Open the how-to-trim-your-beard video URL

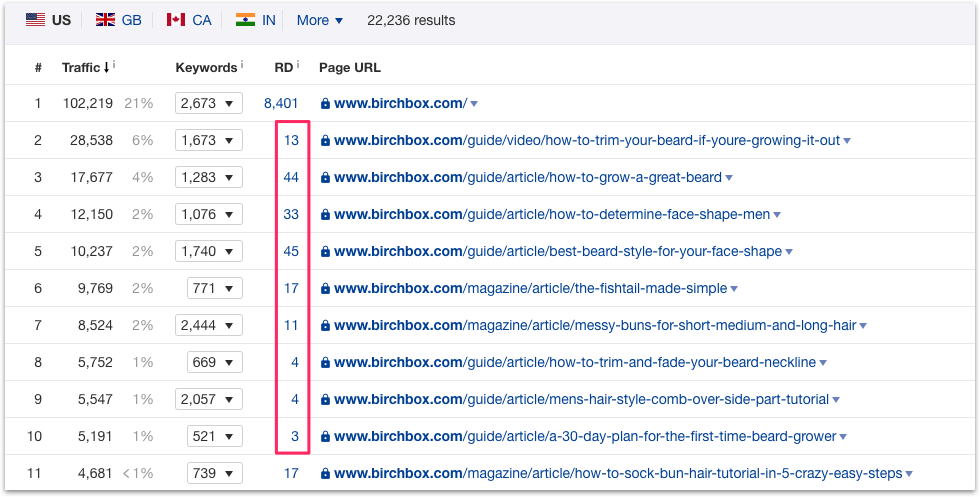pyautogui.click(x=587, y=140)
